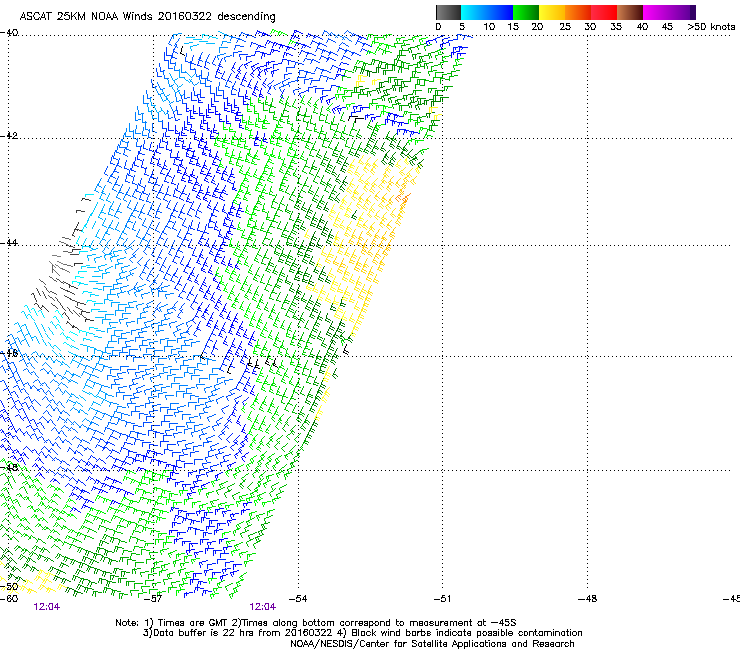Click the -51 longitude axis label
Image resolution: width=740 pixels, height=650 pixels.
click(x=442, y=599)
